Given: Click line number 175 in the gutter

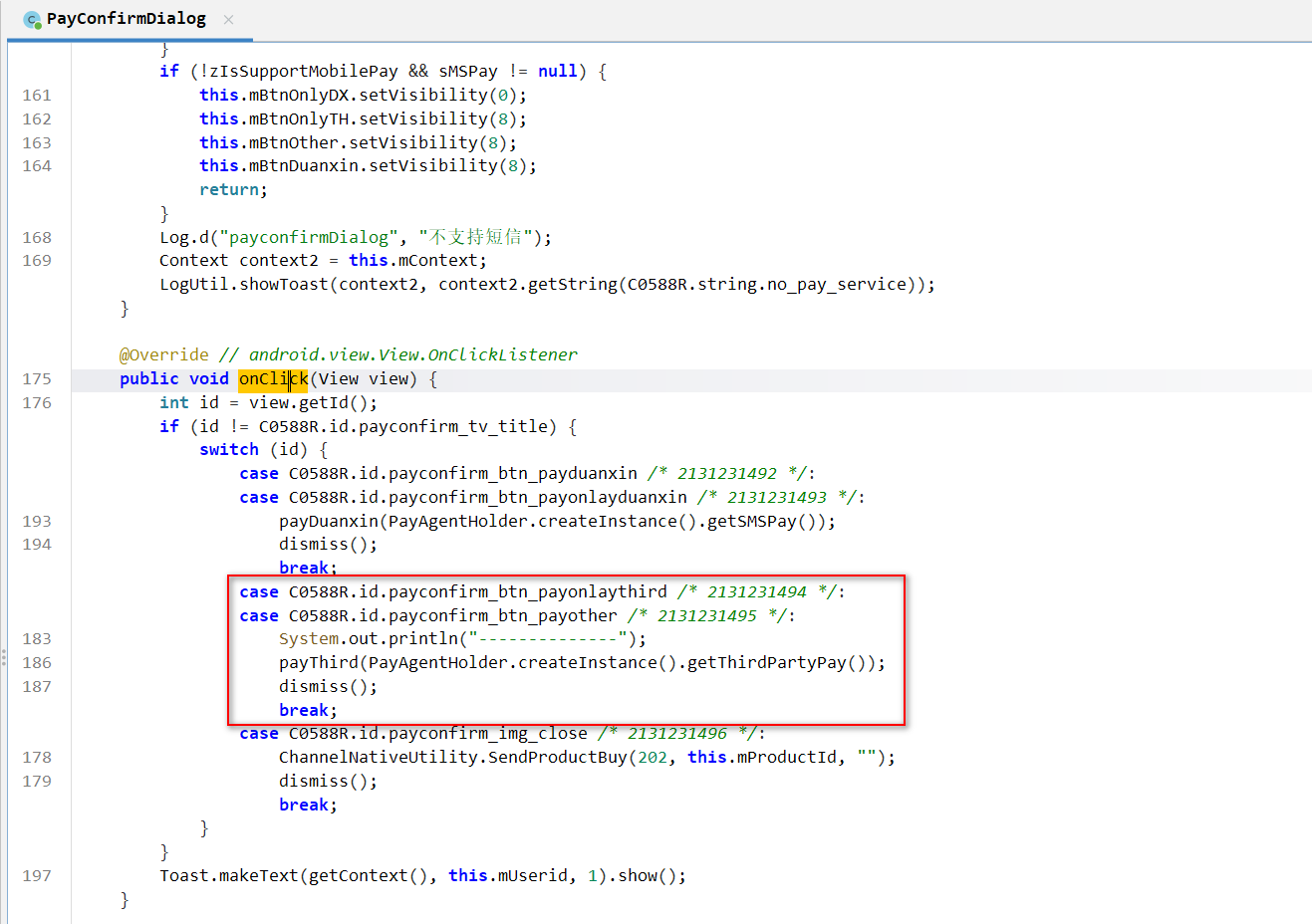Looking at the screenshot, I should [37, 379].
